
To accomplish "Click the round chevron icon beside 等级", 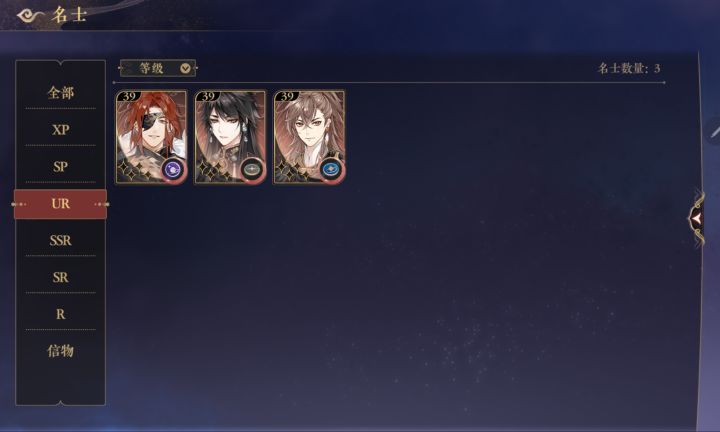I will (185, 68).
